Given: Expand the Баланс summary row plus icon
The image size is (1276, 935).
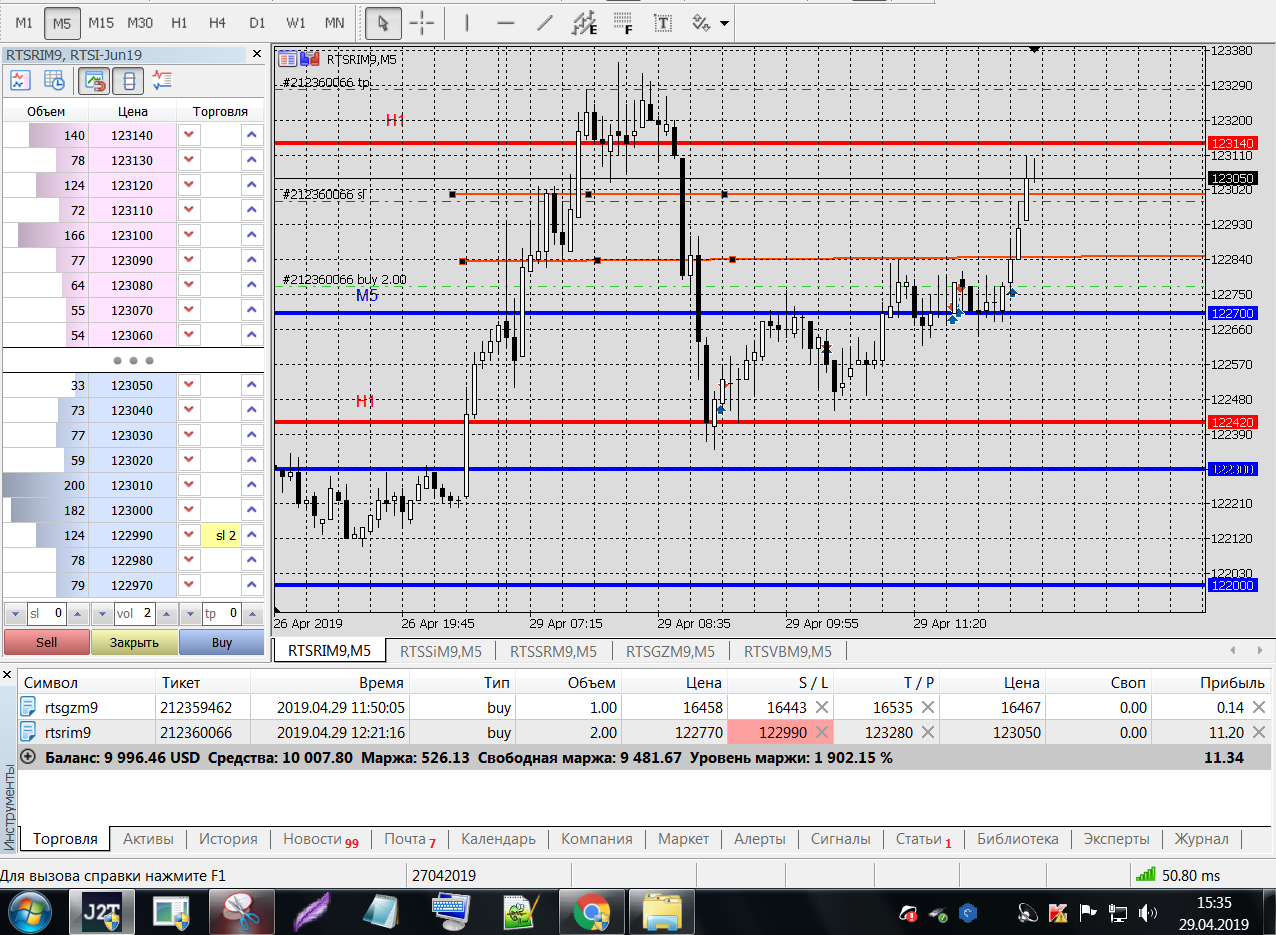Looking at the screenshot, I should (x=27, y=757).
